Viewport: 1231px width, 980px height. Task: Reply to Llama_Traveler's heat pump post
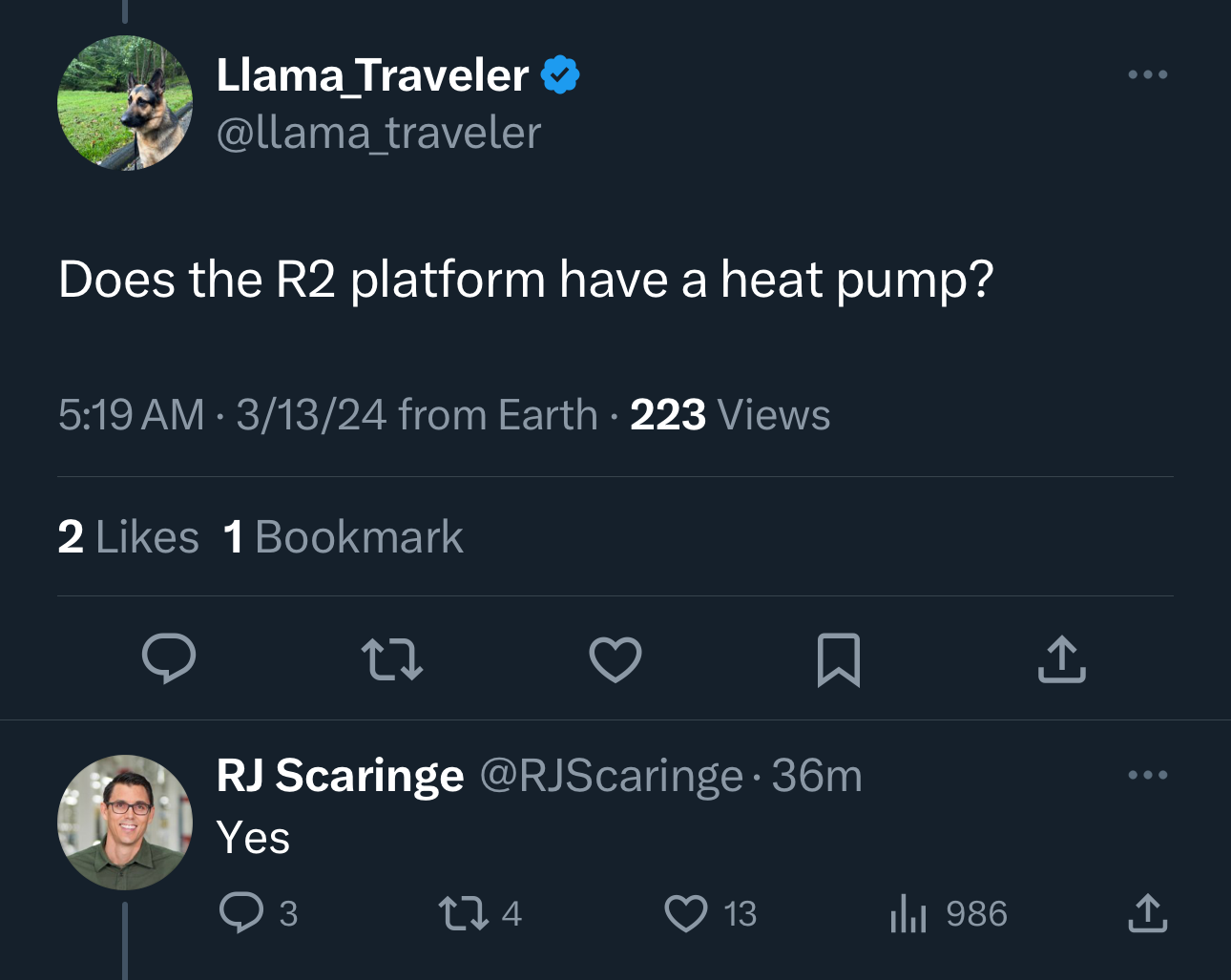170,657
